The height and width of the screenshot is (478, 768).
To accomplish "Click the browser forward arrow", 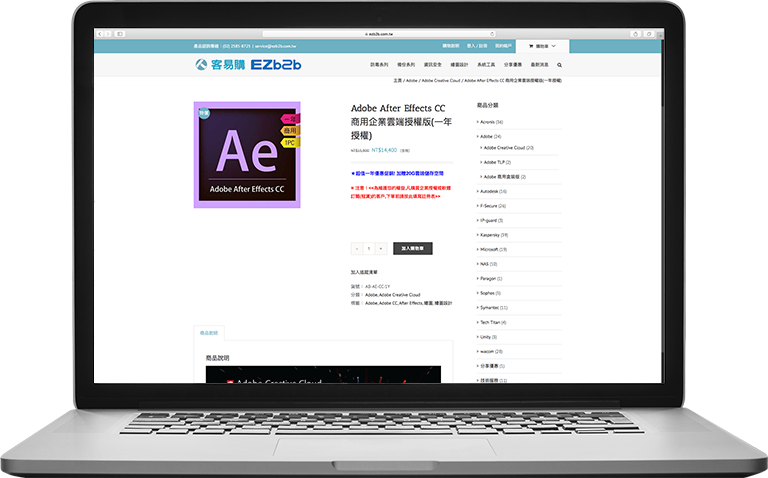I will tap(108, 34).
